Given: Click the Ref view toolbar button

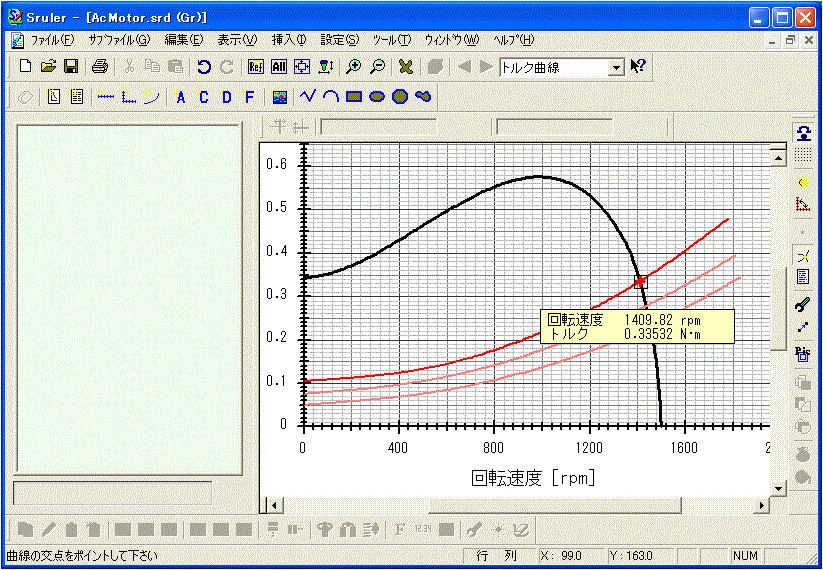Looking at the screenshot, I should (256, 67).
